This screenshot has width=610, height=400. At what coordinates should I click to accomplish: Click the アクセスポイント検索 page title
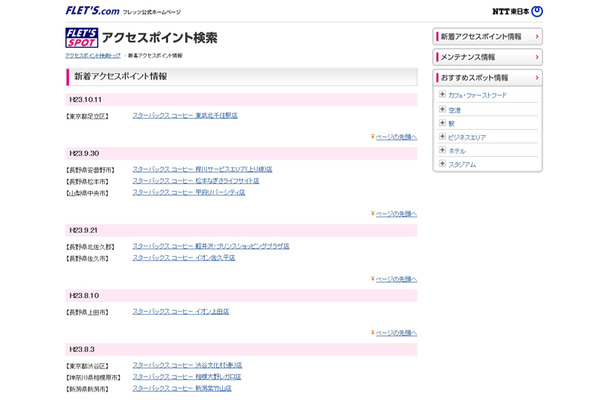coord(160,38)
